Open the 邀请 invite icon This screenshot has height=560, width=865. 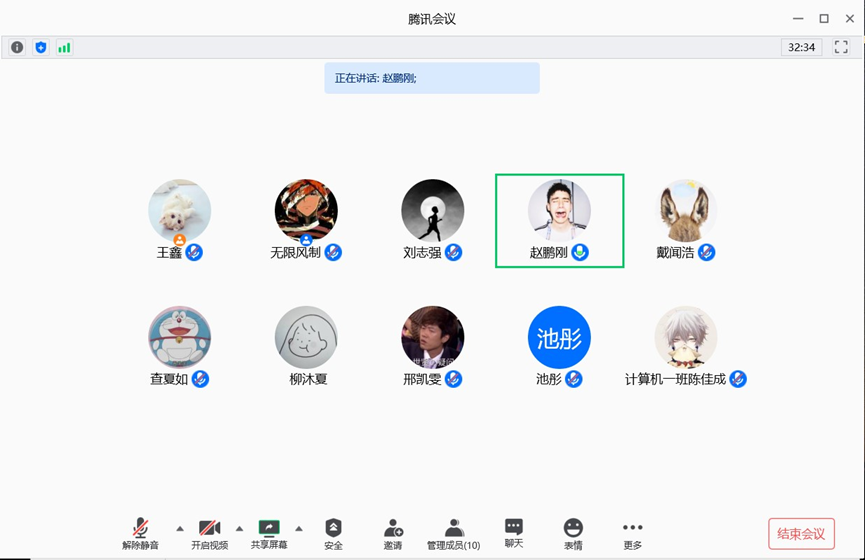click(393, 534)
